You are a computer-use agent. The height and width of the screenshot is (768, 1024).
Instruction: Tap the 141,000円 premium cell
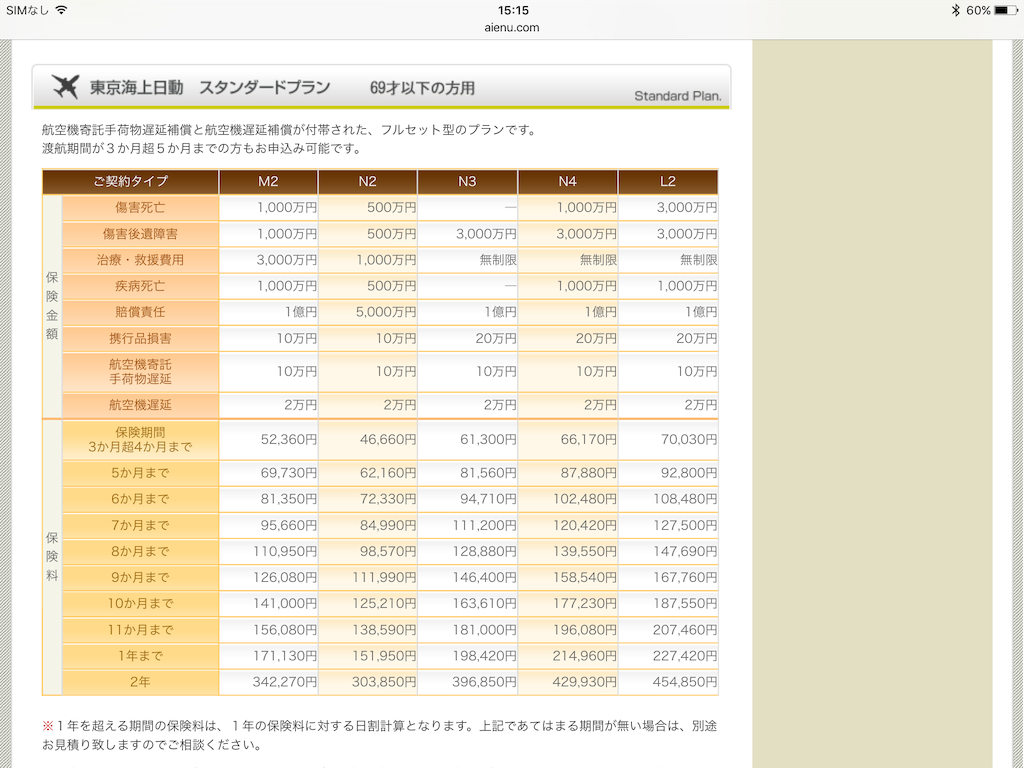coord(268,603)
